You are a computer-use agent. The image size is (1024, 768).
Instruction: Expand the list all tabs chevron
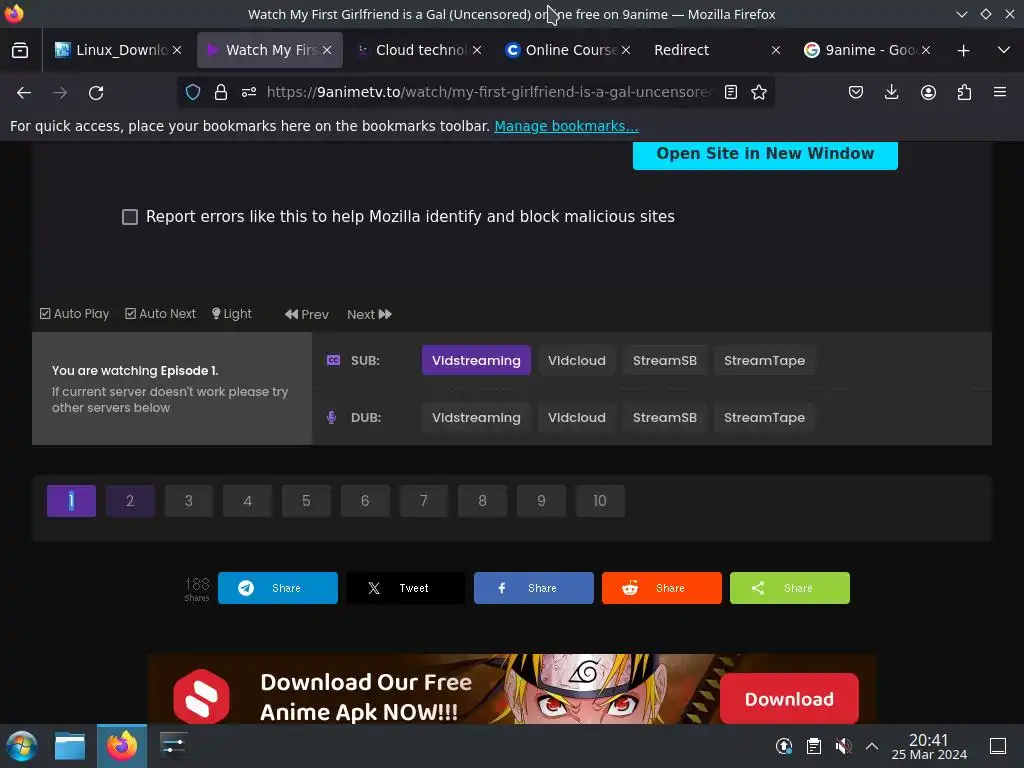[x=1004, y=50]
